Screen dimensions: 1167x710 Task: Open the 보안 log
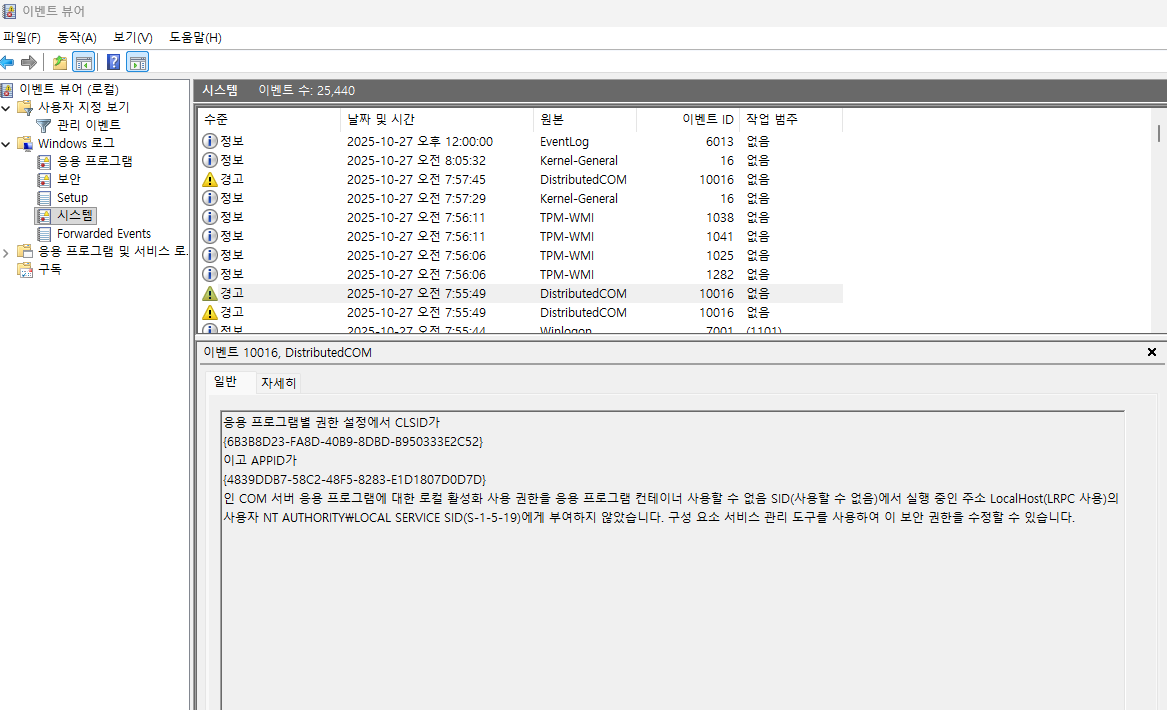[68, 179]
